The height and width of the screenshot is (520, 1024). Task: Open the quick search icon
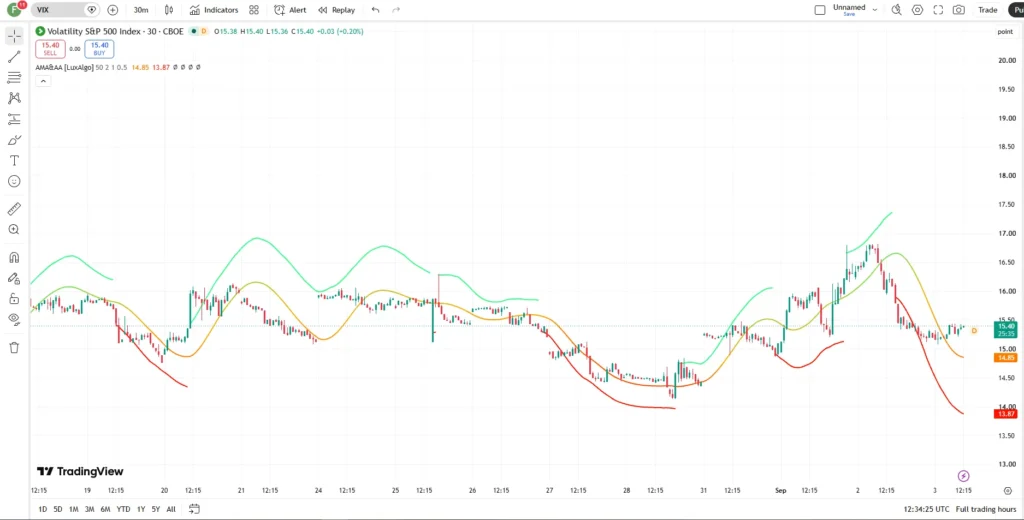pyautogui.click(x=897, y=10)
